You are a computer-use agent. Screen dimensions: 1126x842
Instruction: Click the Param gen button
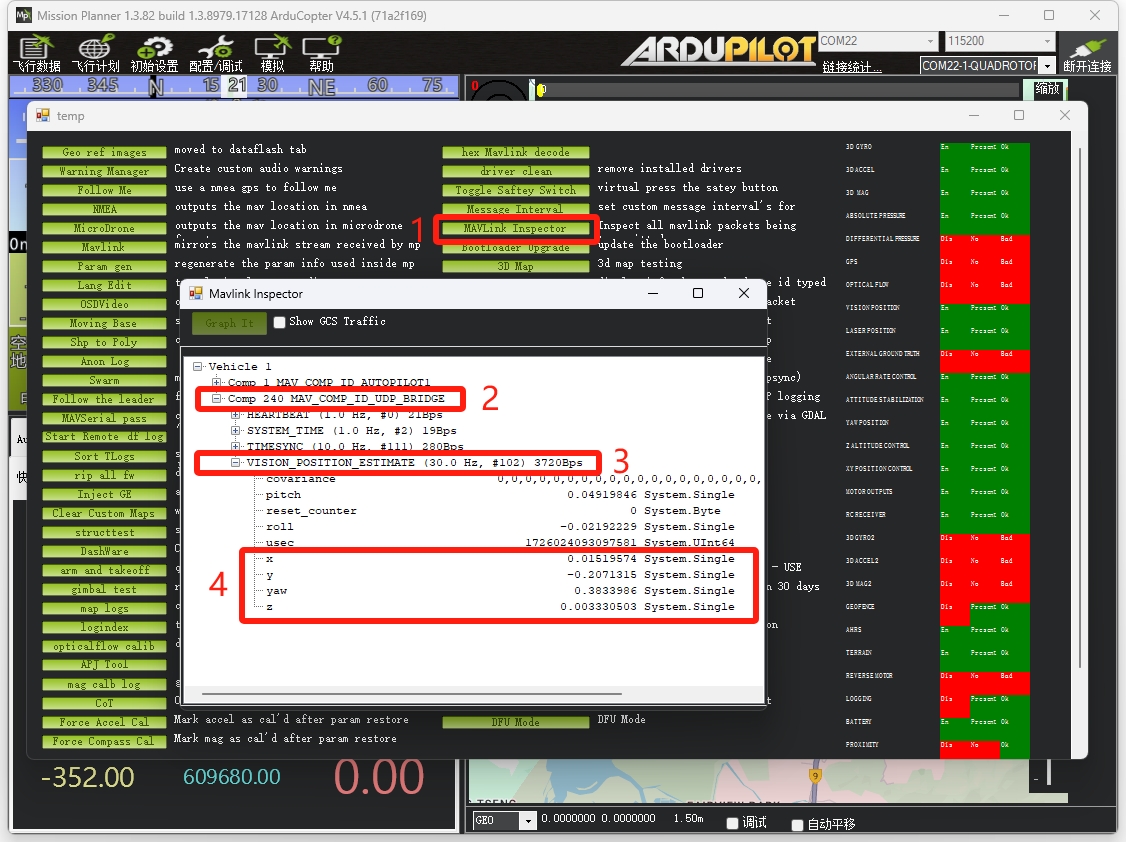coord(104,266)
